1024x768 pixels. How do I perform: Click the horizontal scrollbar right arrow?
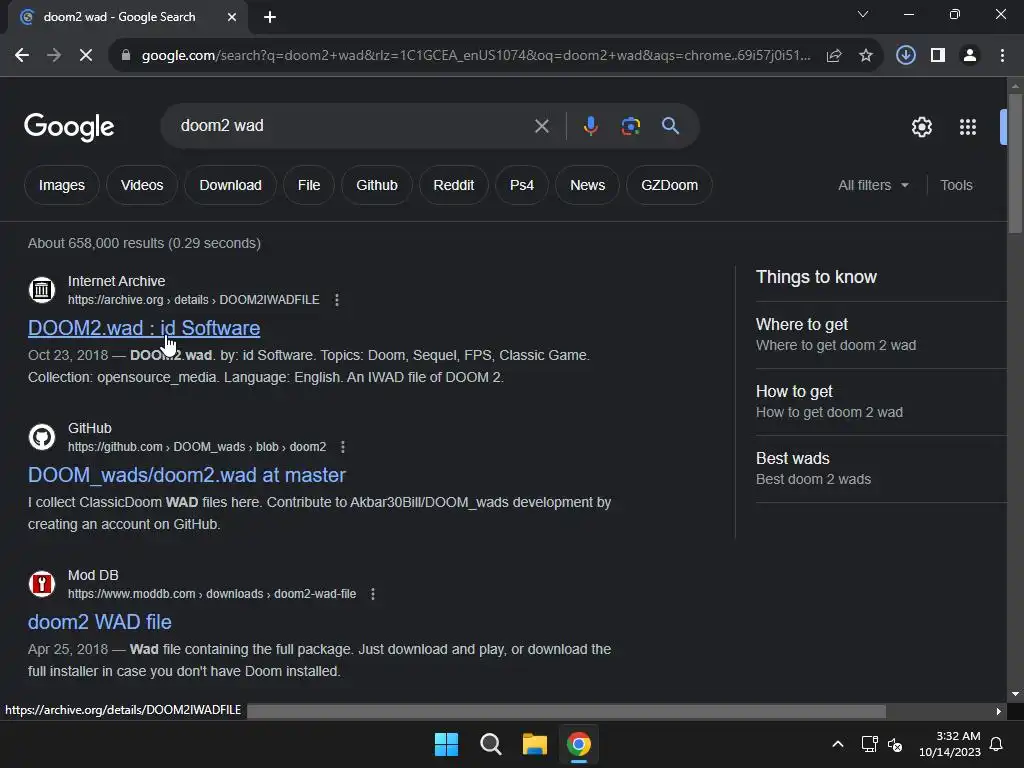pos(999,711)
